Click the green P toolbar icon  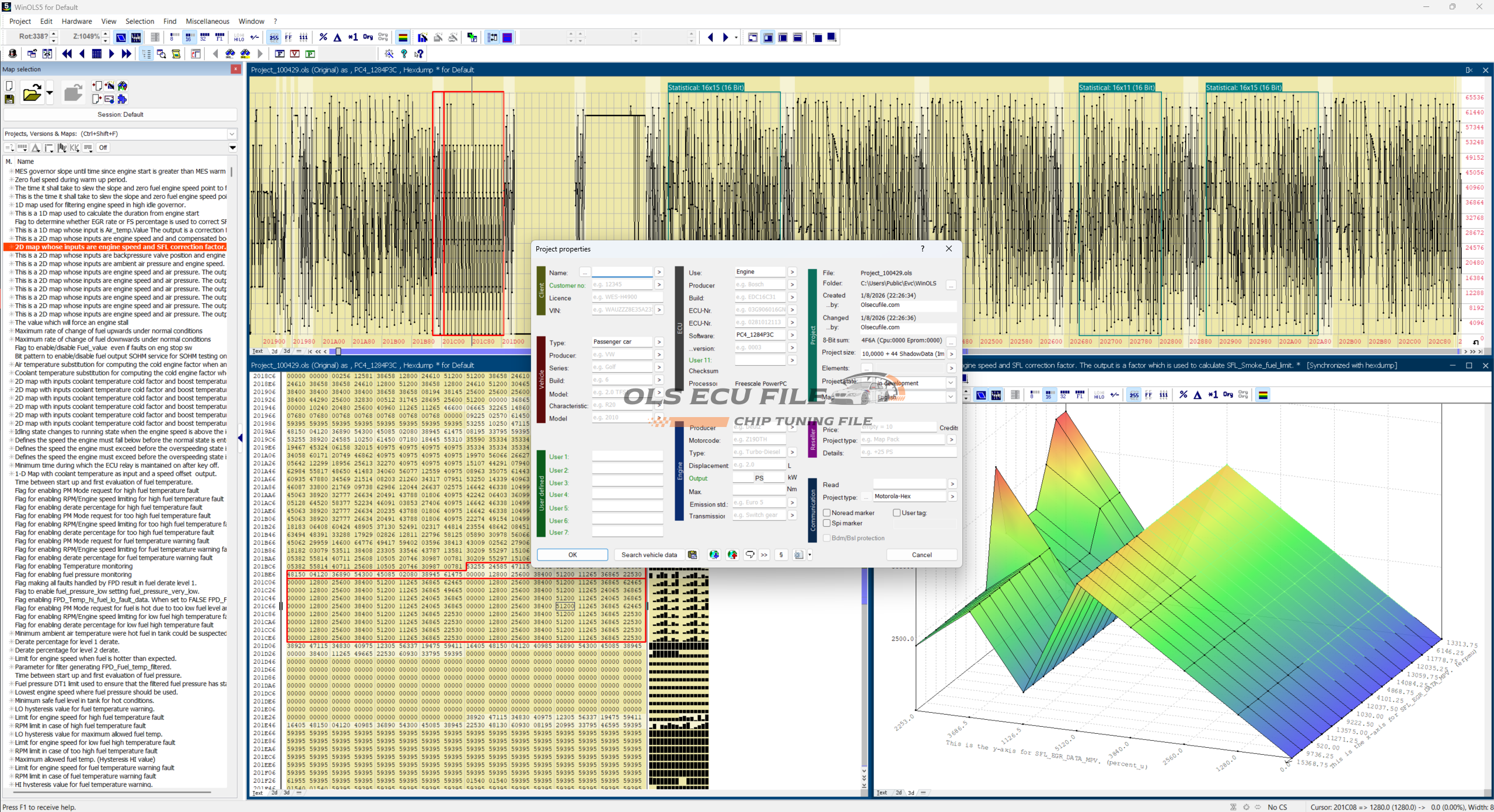310,54
